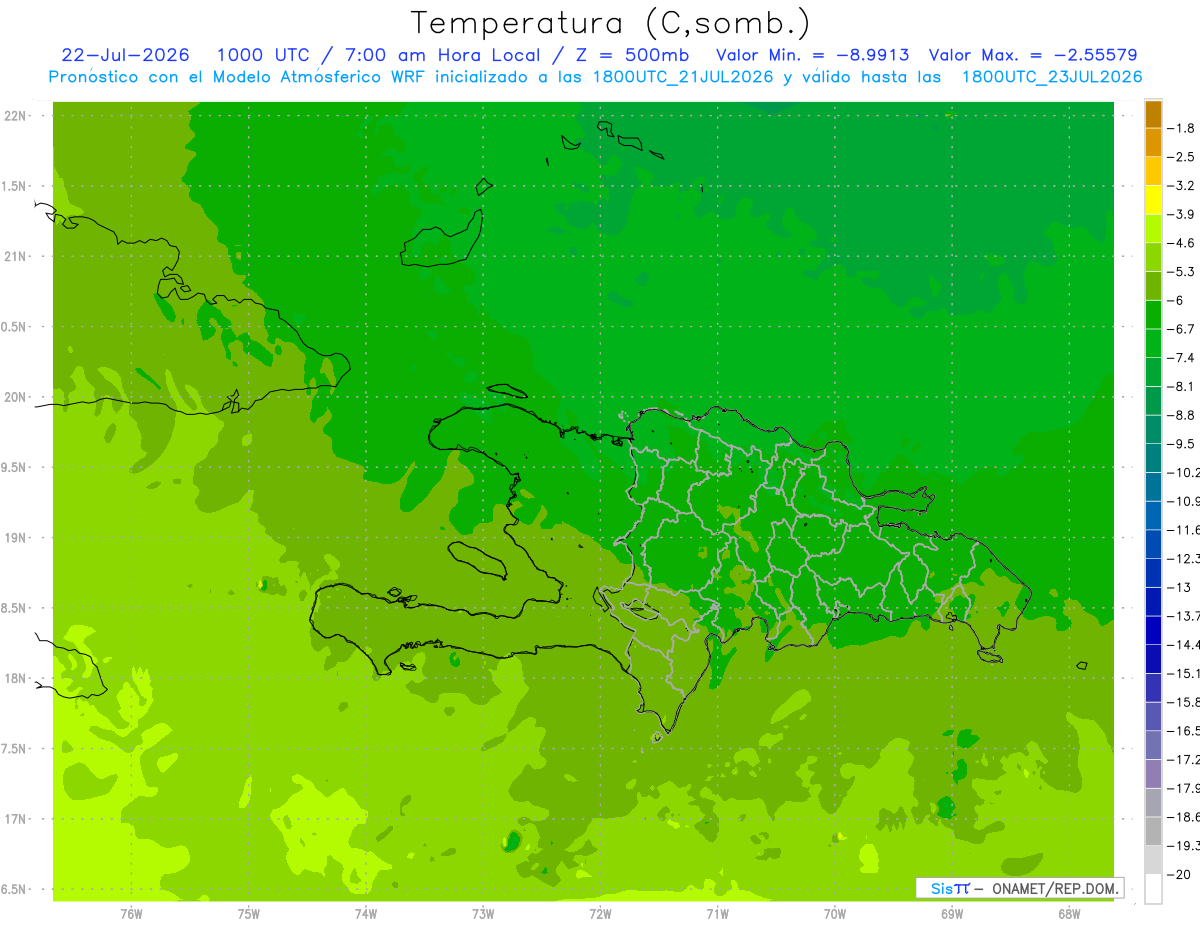This screenshot has height=927, width=1200.
Task: Click the "-6.7" value on the color scale
Action: pos(1182,329)
